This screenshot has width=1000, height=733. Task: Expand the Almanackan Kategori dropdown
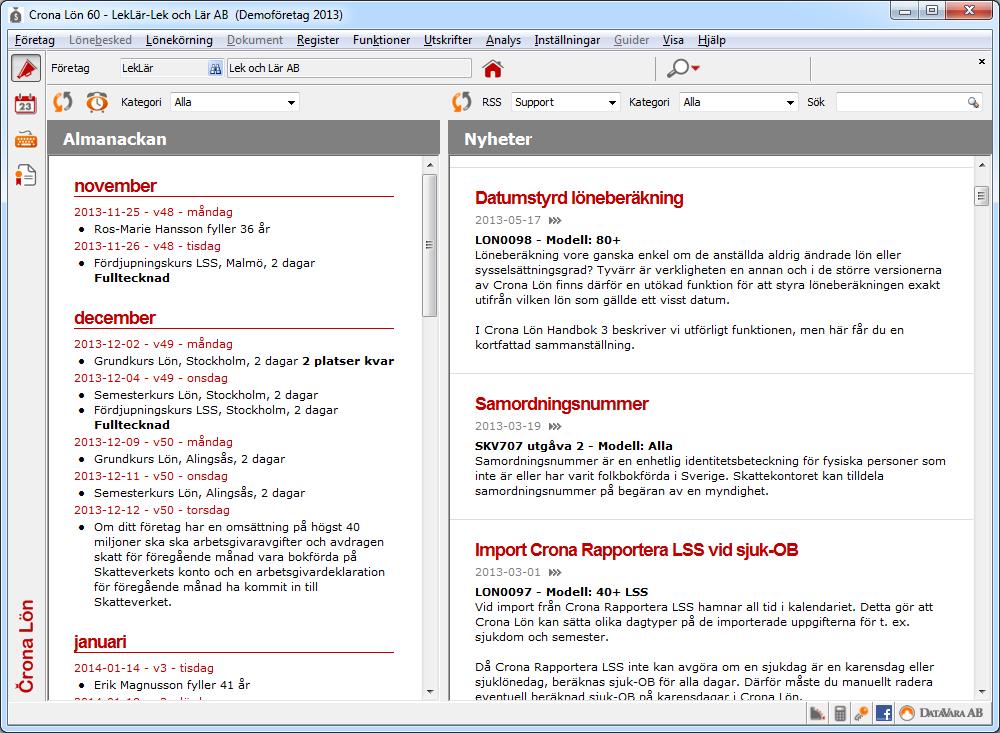click(x=291, y=102)
